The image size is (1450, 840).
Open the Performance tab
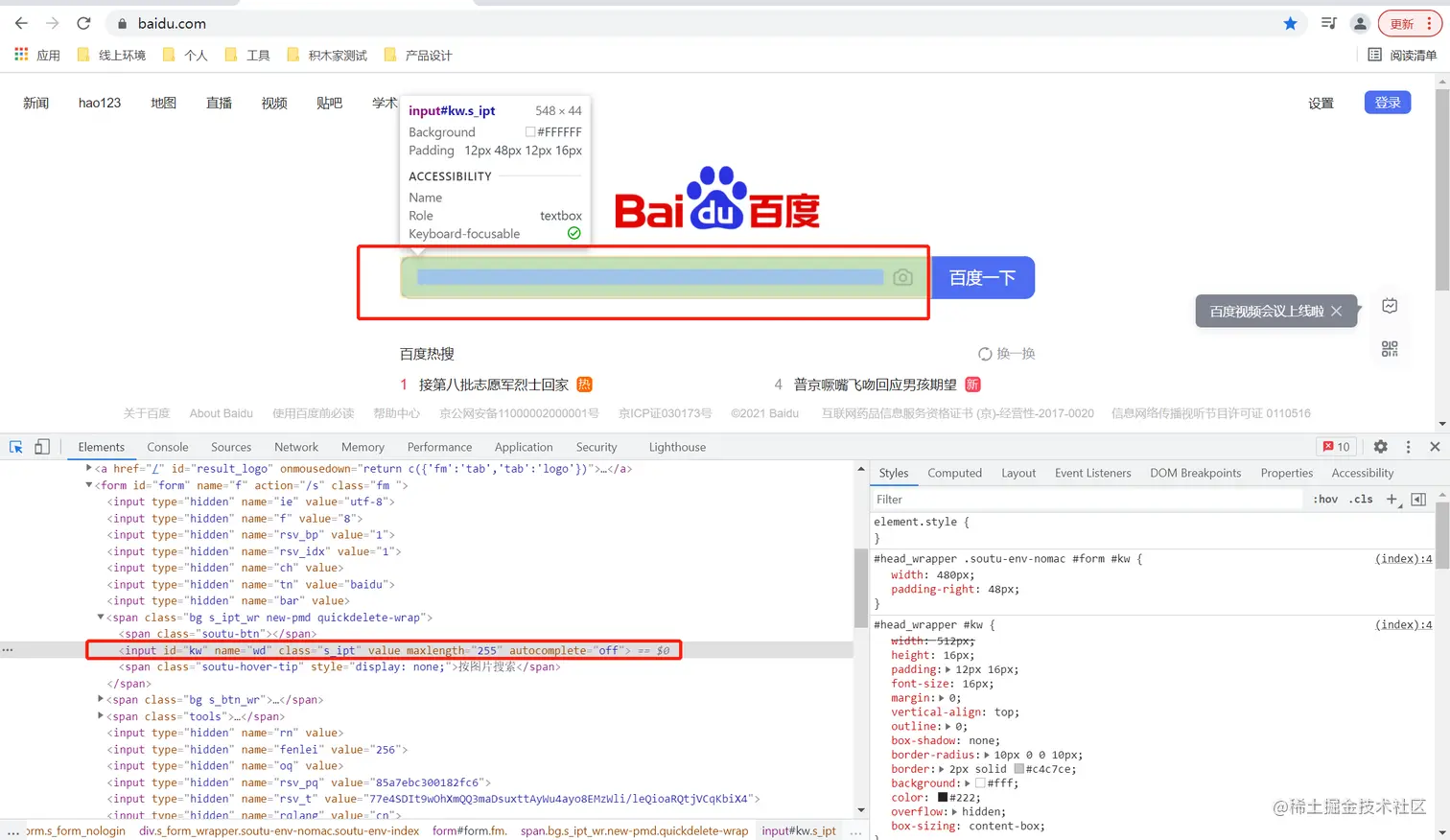[439, 447]
